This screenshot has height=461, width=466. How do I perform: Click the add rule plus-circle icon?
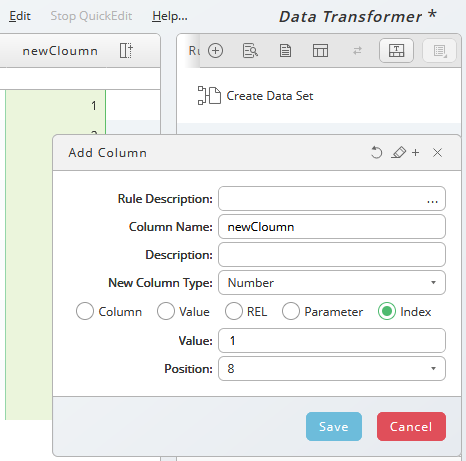coord(215,51)
